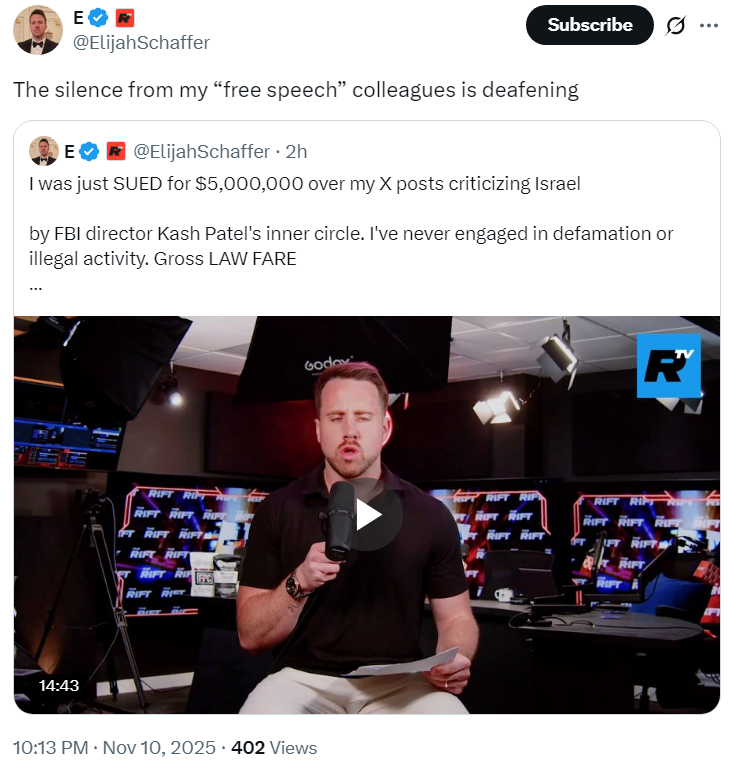Click the quoted post's red Rift badge

point(116,152)
